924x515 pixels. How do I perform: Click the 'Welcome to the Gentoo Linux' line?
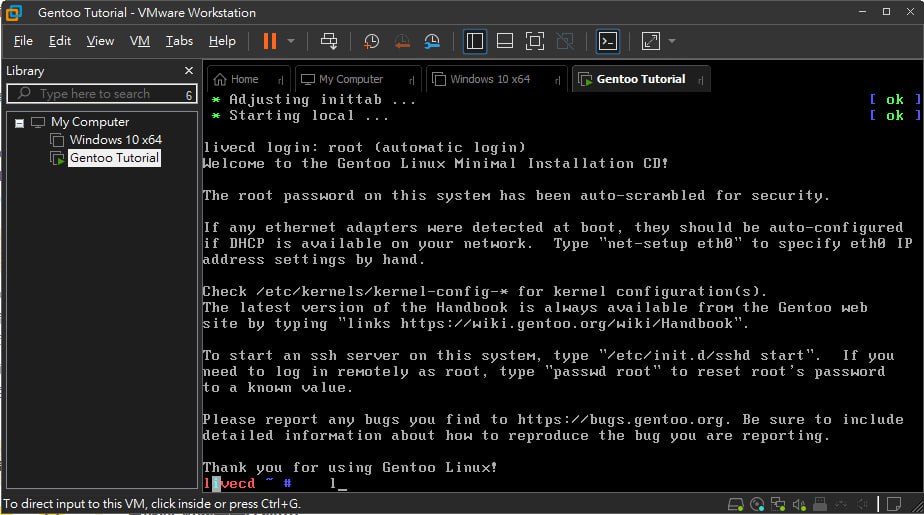pos(435,163)
